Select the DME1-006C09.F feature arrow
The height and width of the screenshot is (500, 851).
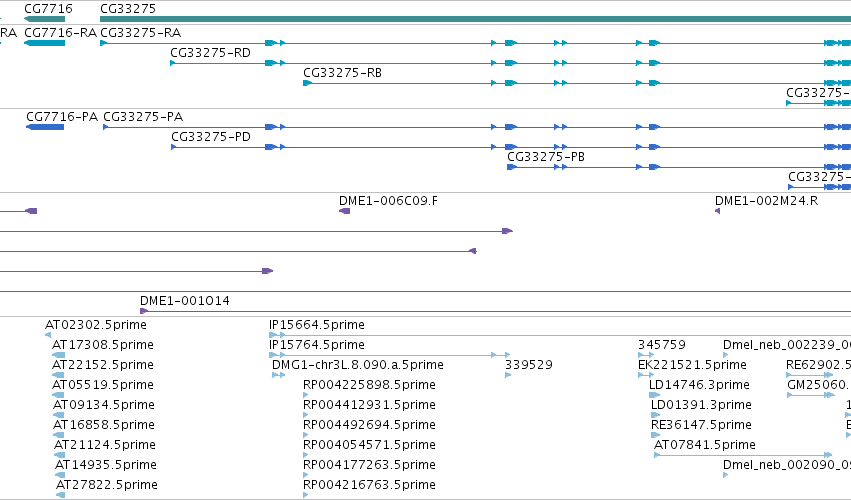tap(345, 211)
